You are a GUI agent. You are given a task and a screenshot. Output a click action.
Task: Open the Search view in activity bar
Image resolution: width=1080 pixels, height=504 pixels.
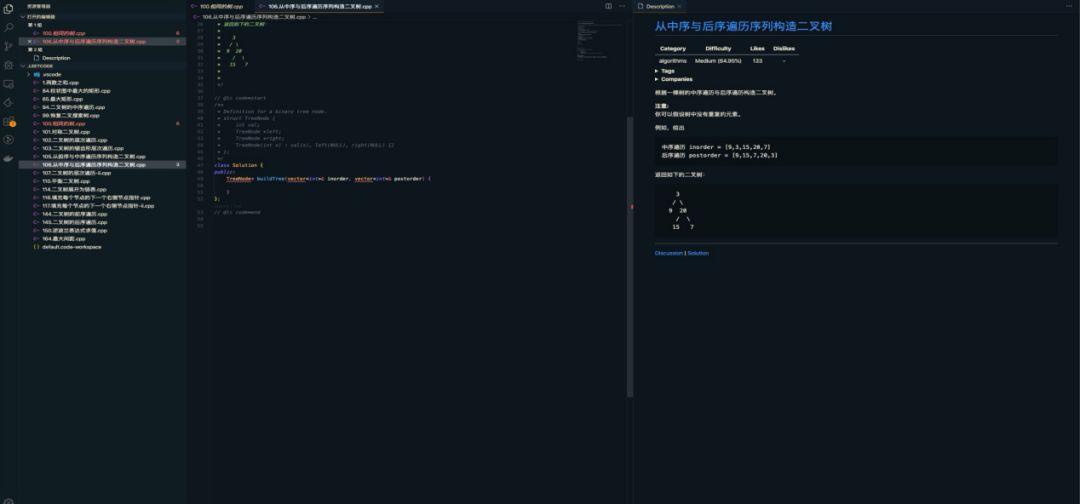(x=8, y=28)
